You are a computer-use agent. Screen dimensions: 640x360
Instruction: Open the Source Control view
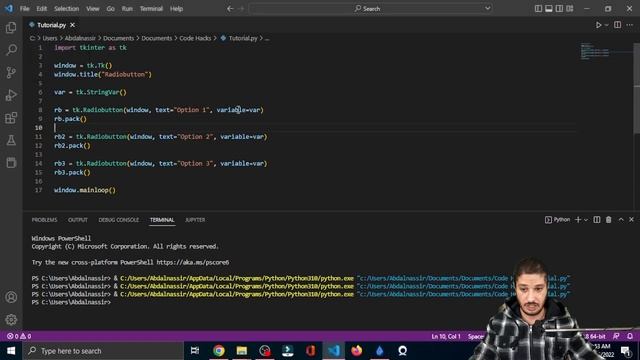(11, 73)
